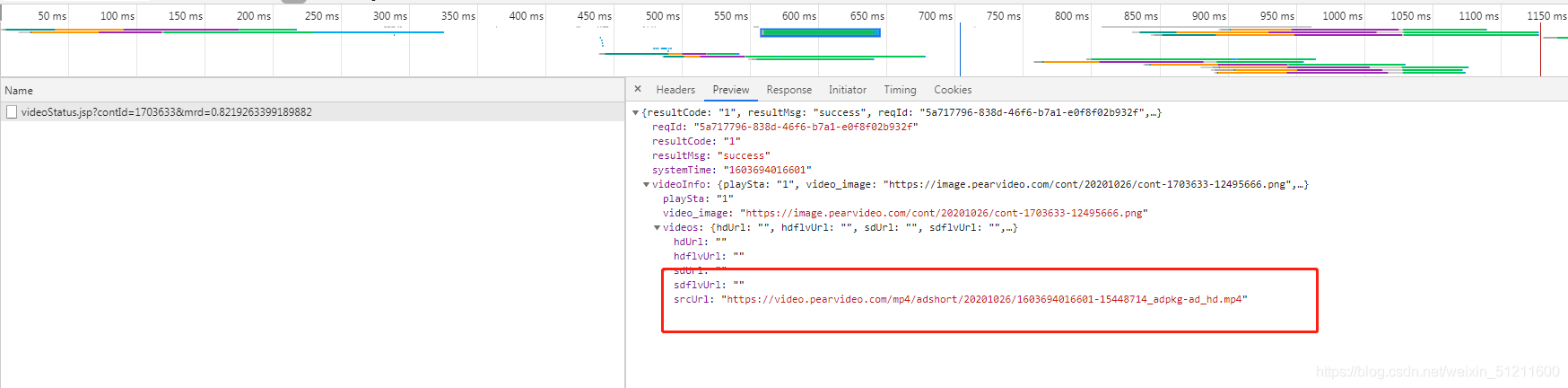Click the srcUrl mp4 link value

click(x=984, y=299)
